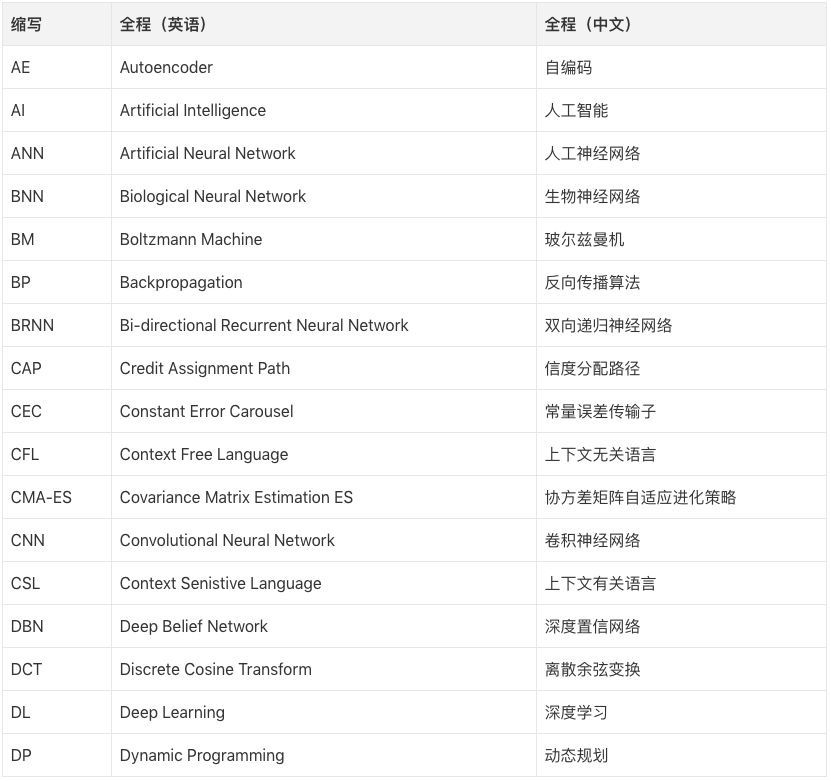Select the 动态规划 cell

[681, 755]
